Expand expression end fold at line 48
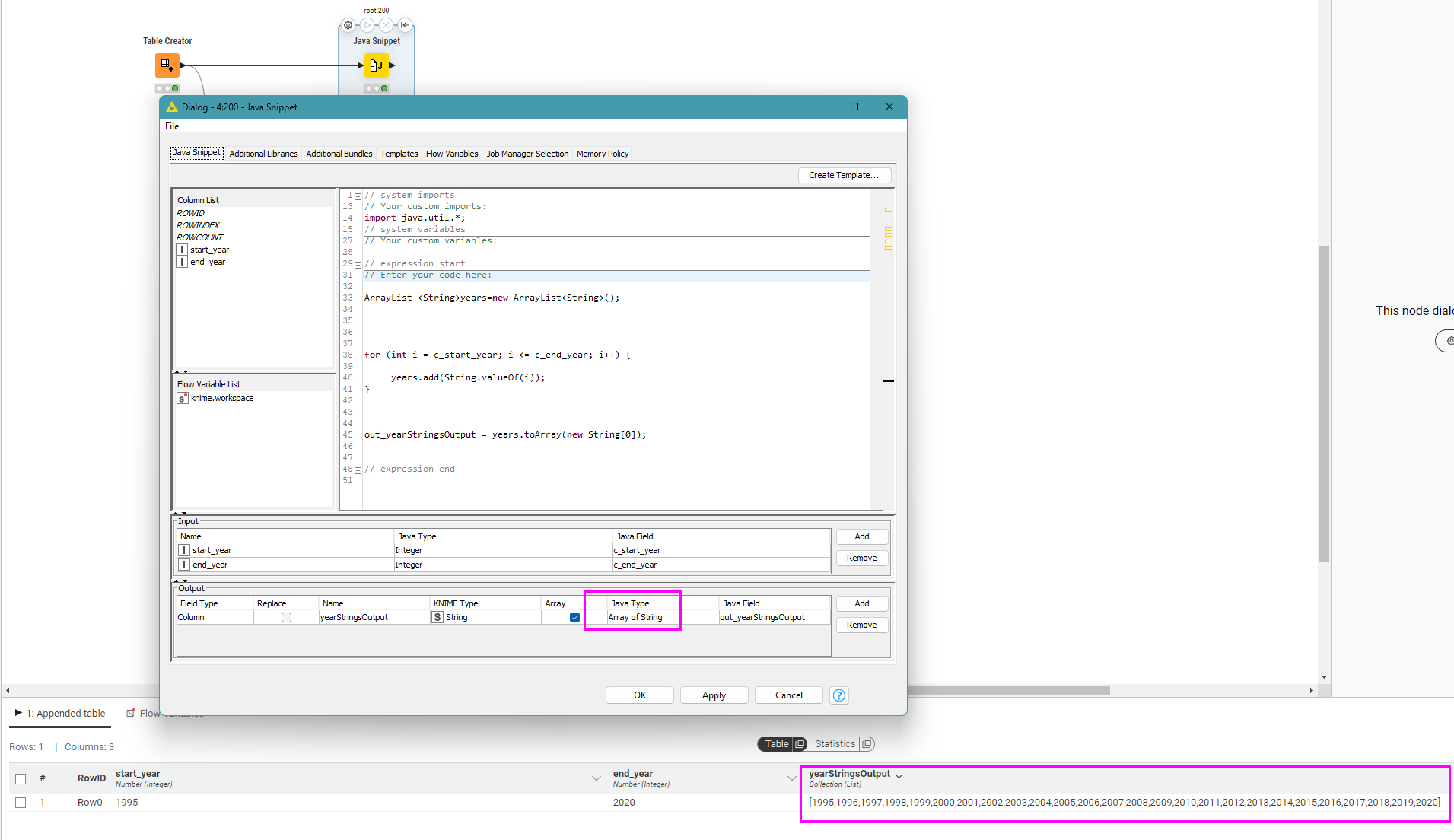 [358, 470]
